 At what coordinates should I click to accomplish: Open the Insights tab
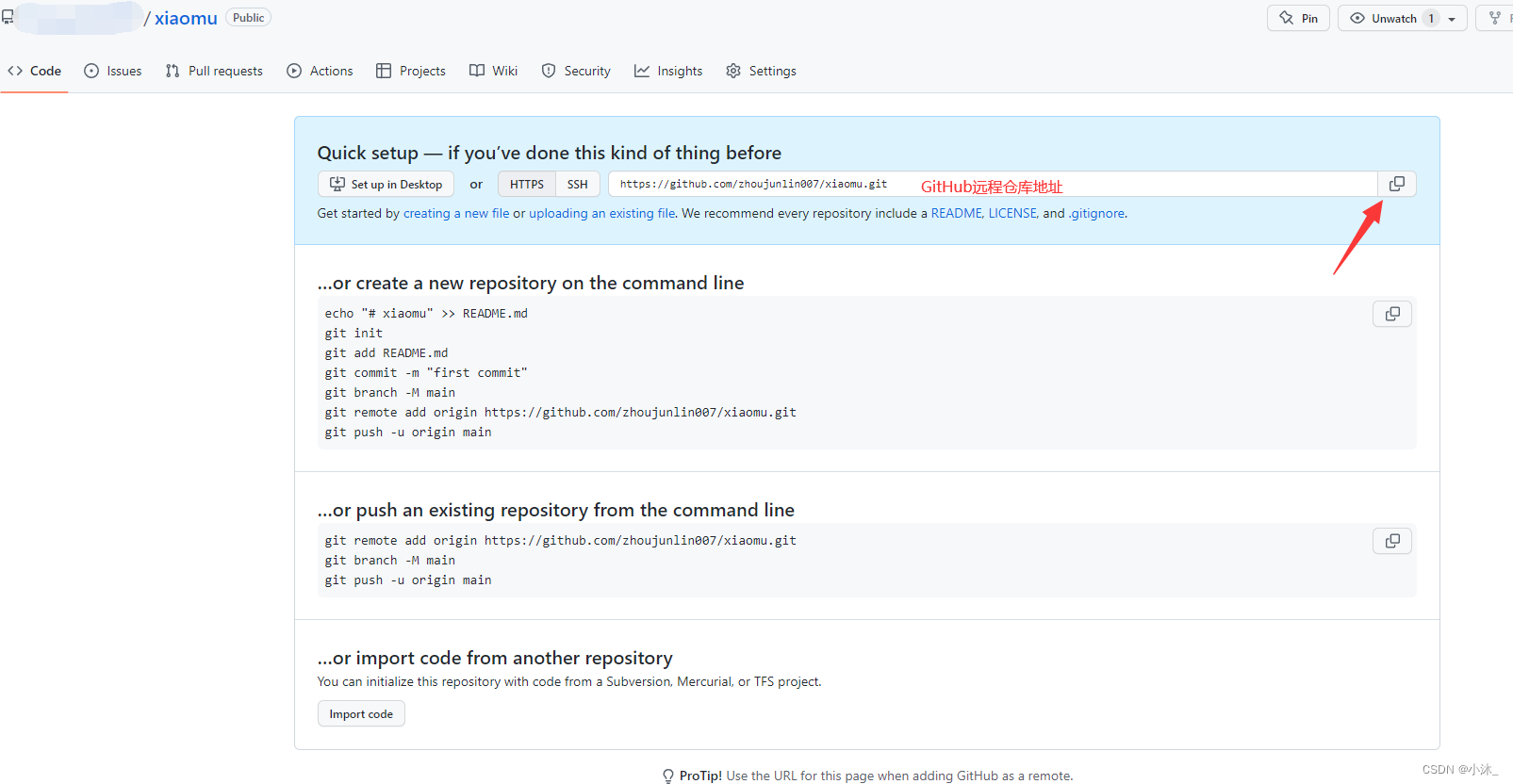coord(668,71)
